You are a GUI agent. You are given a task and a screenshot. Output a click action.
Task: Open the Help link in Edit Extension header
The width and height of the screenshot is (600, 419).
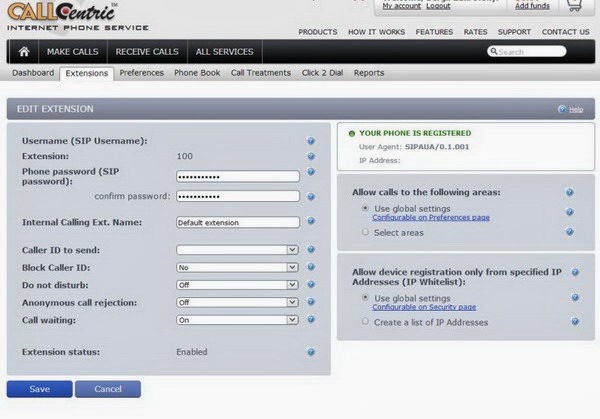(576, 109)
